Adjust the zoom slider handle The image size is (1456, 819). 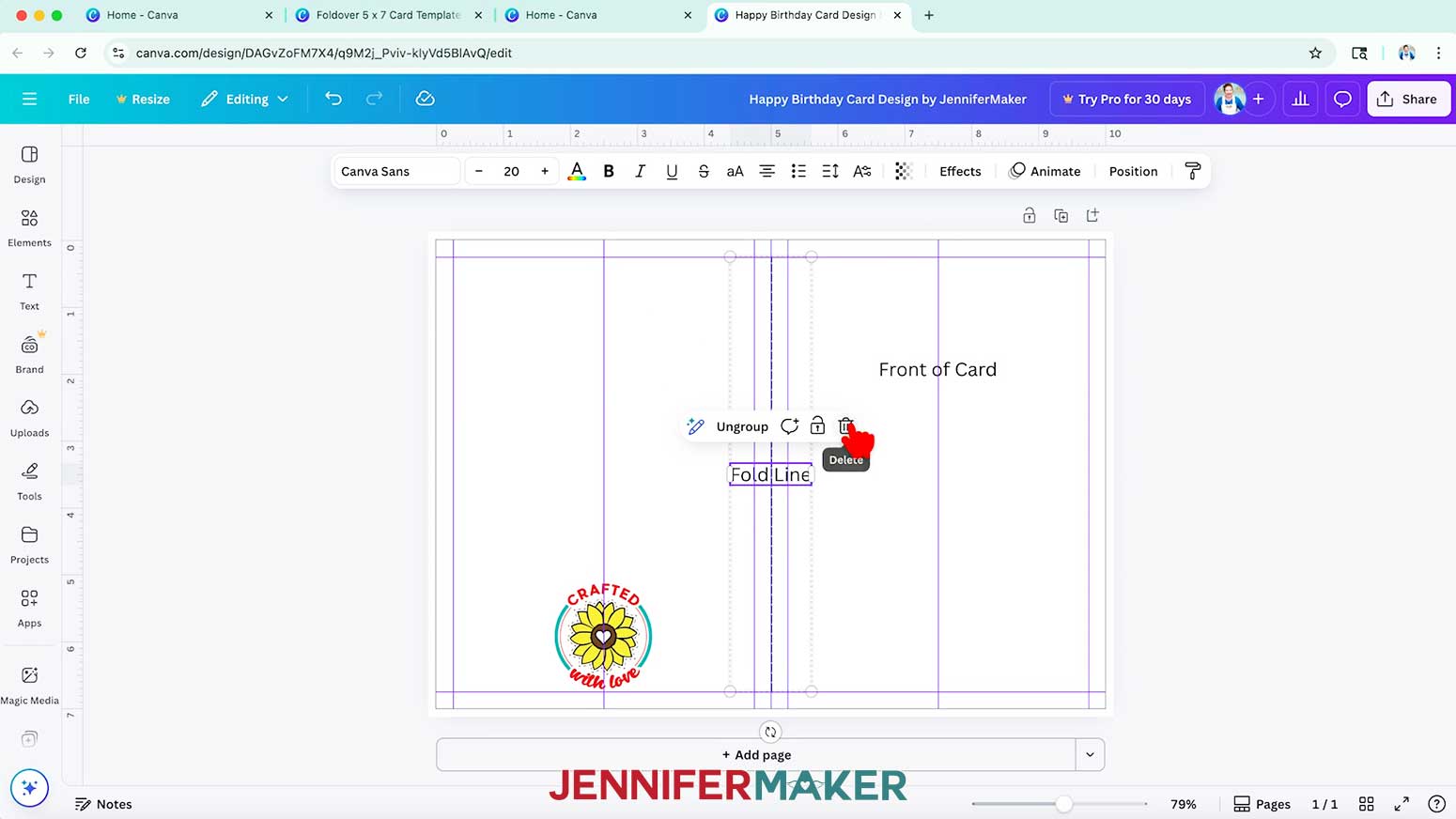[x=1063, y=804]
